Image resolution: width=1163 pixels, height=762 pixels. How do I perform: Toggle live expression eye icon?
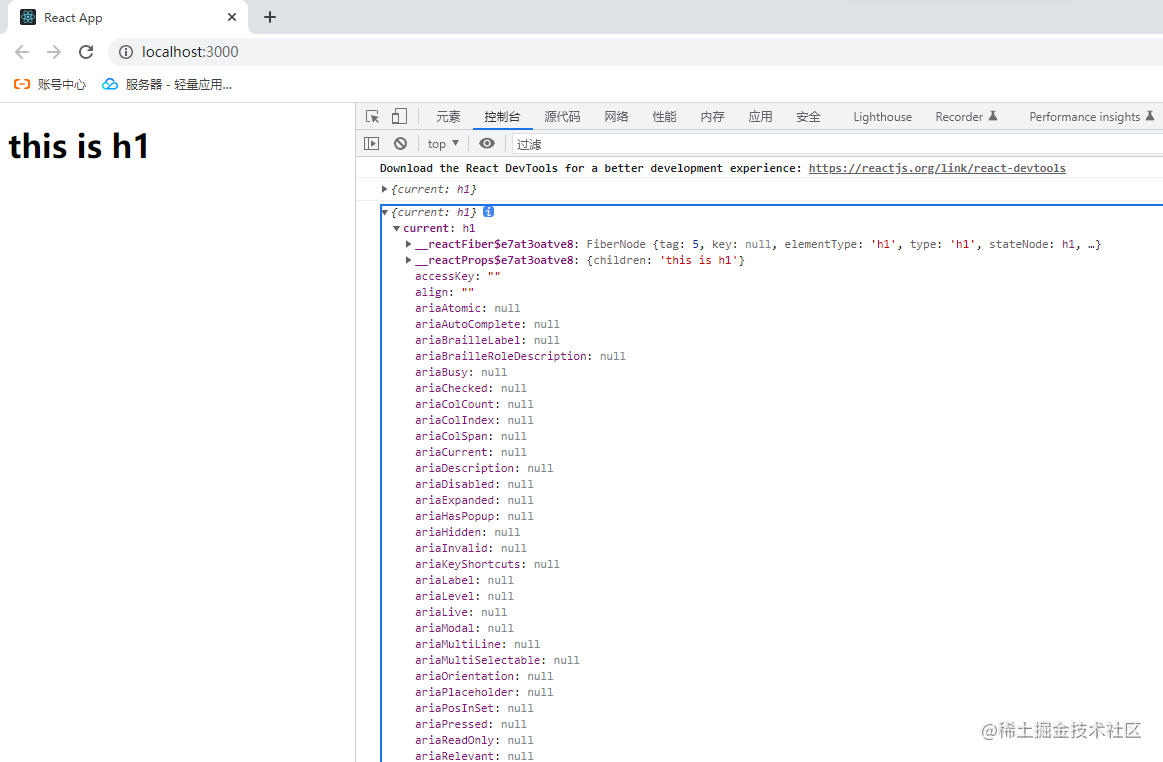tap(487, 143)
